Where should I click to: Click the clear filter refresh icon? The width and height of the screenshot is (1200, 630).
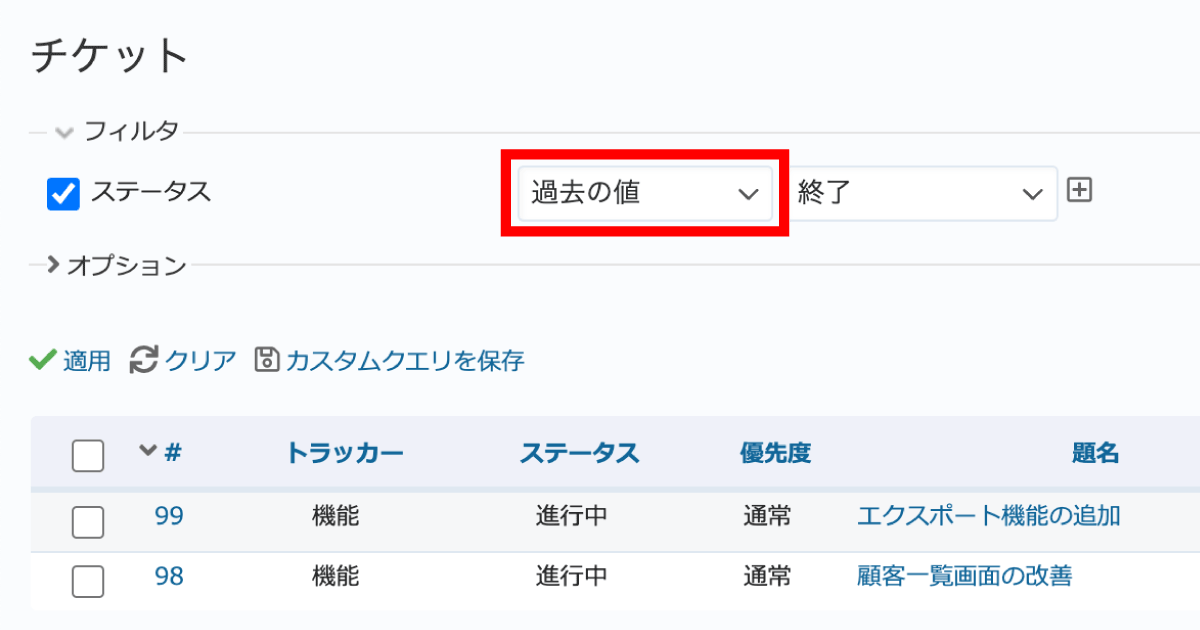(x=144, y=360)
